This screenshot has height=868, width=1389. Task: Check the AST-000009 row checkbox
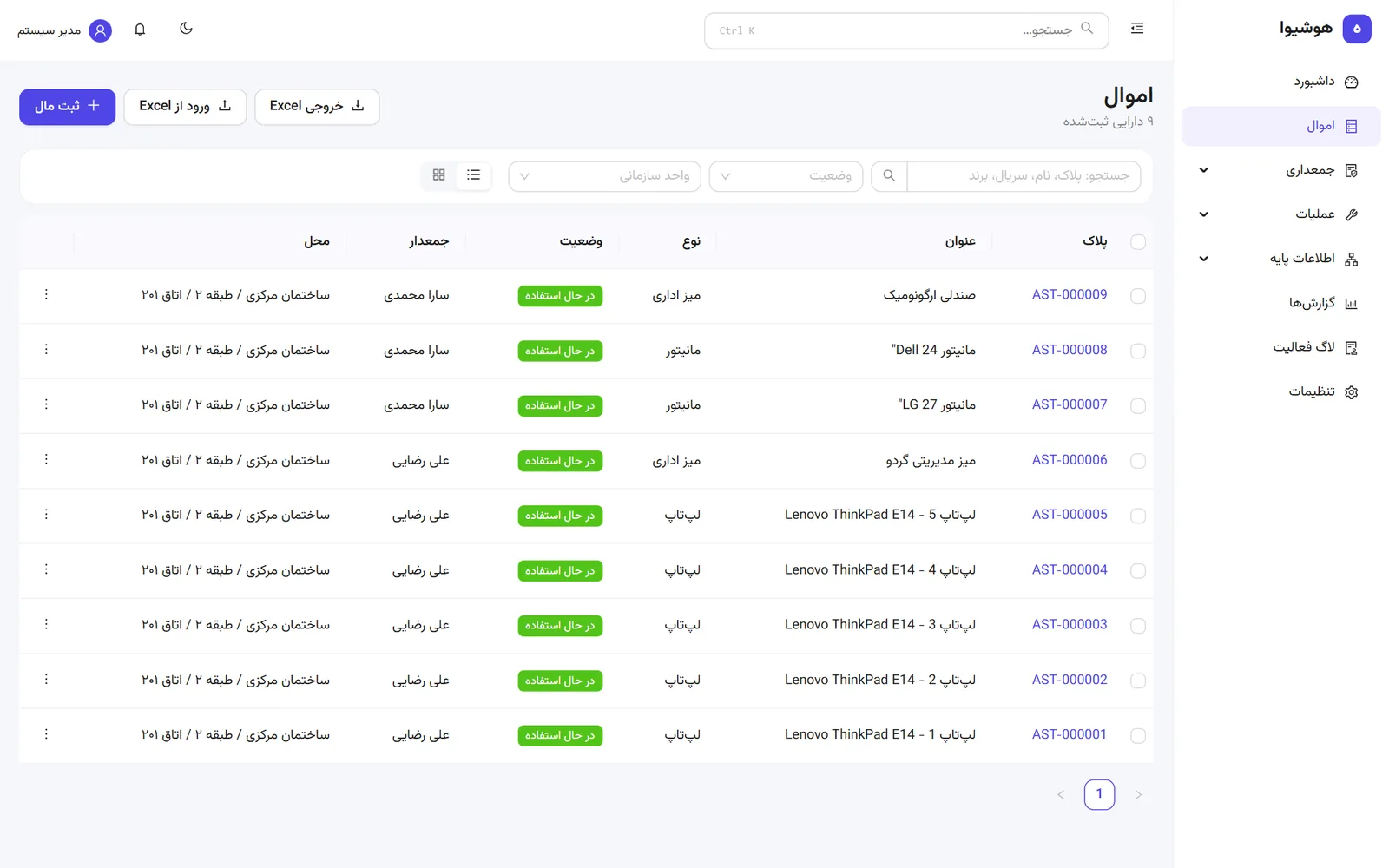(1138, 296)
